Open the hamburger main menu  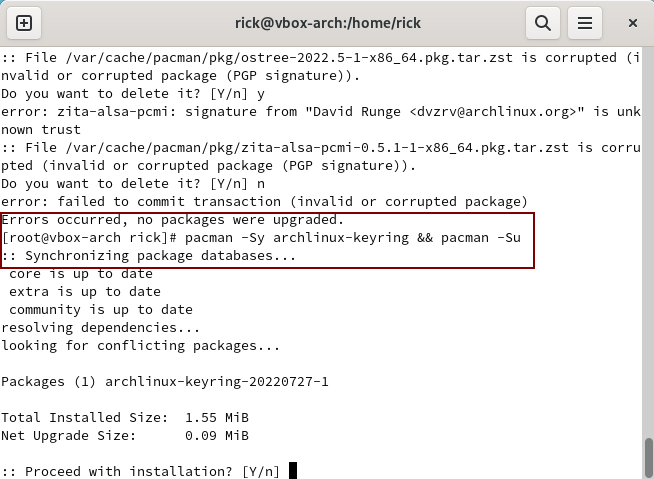[x=585, y=23]
